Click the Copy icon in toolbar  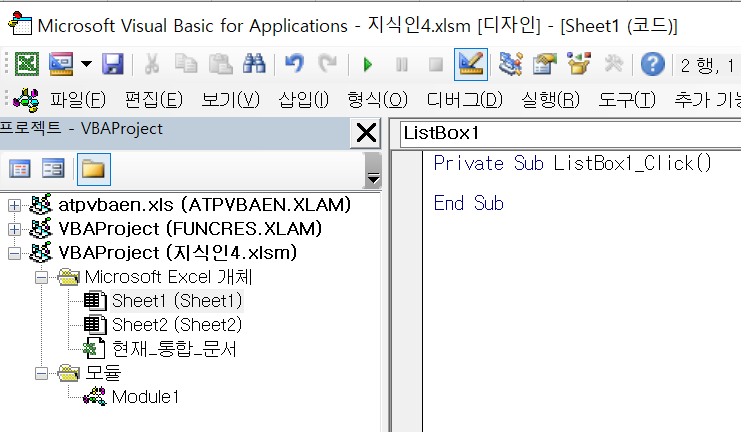pyautogui.click(x=186, y=64)
